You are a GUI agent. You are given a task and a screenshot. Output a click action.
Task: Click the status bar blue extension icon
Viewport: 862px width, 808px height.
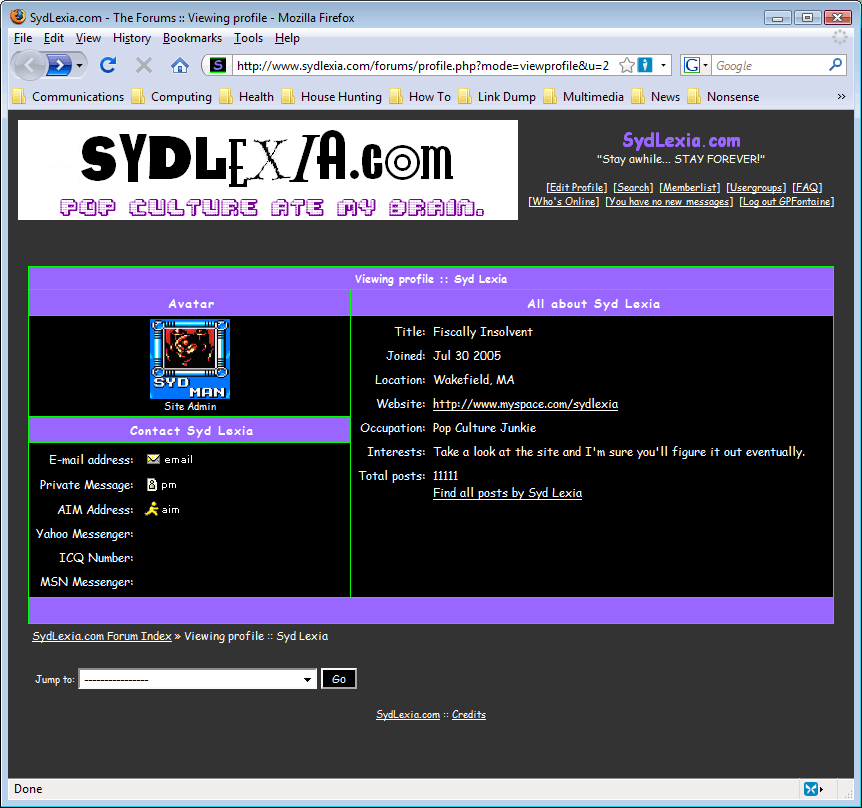point(811,789)
